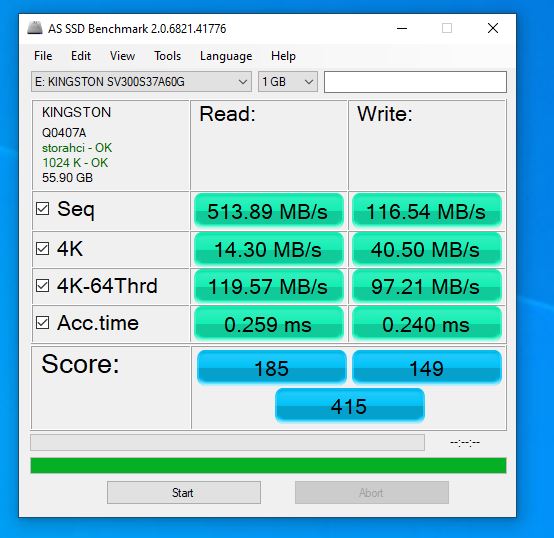Screen dimensions: 554x538
Task: Select the Seq read result 513.89 MB/s
Action: pos(269,211)
